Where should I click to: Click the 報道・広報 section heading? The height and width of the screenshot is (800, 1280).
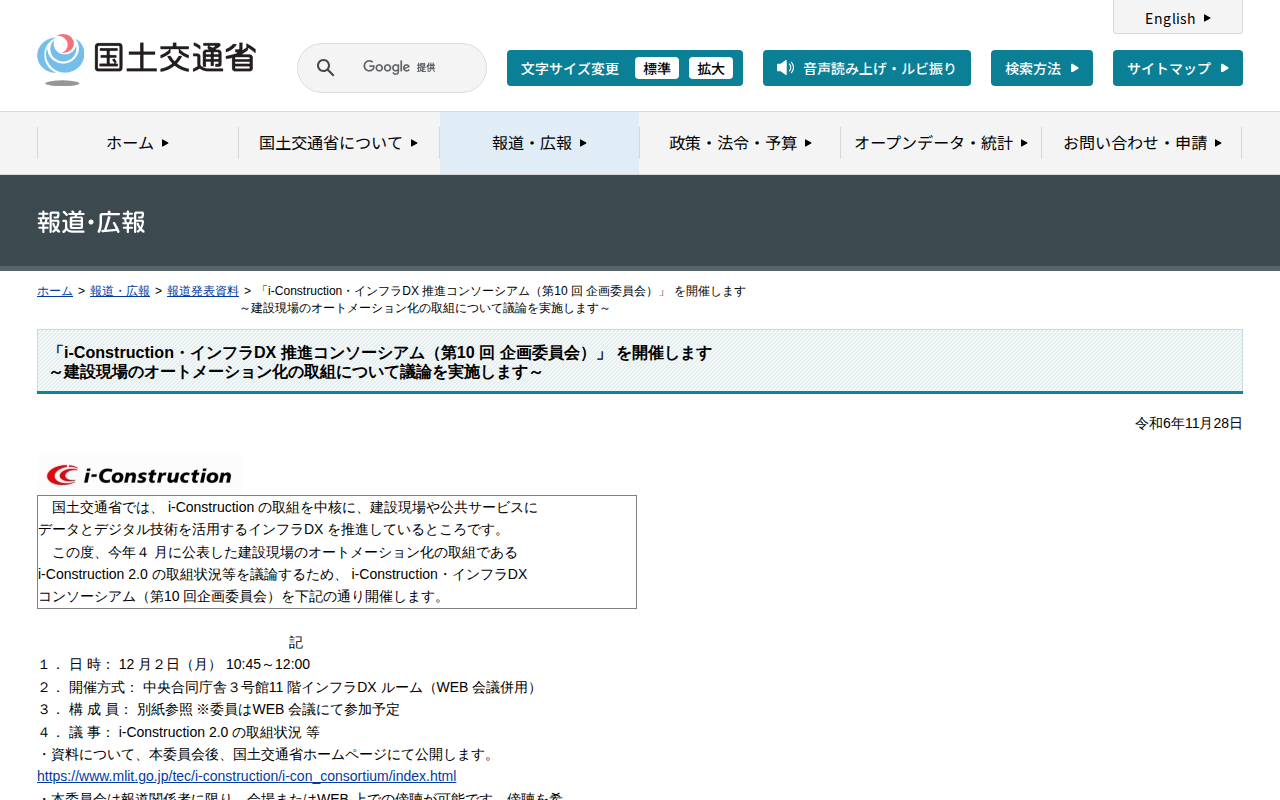[92, 222]
